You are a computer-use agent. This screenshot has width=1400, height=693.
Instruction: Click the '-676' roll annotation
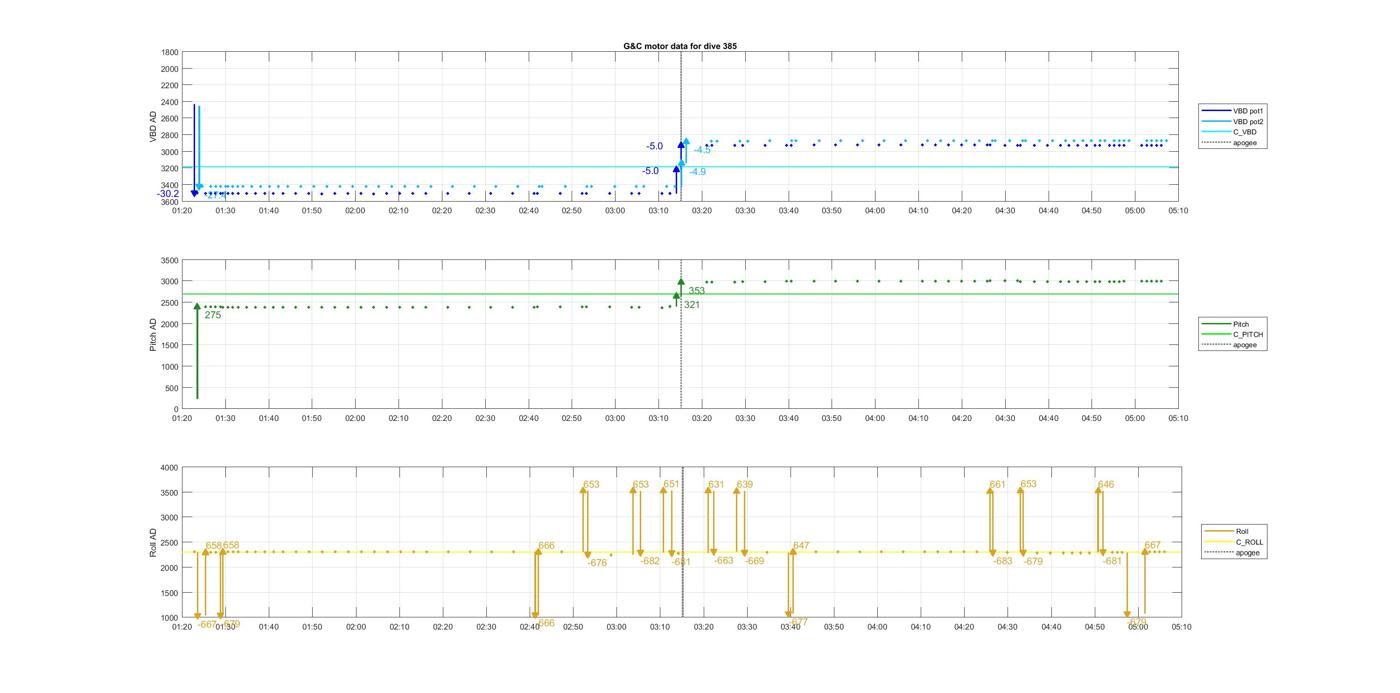point(597,563)
